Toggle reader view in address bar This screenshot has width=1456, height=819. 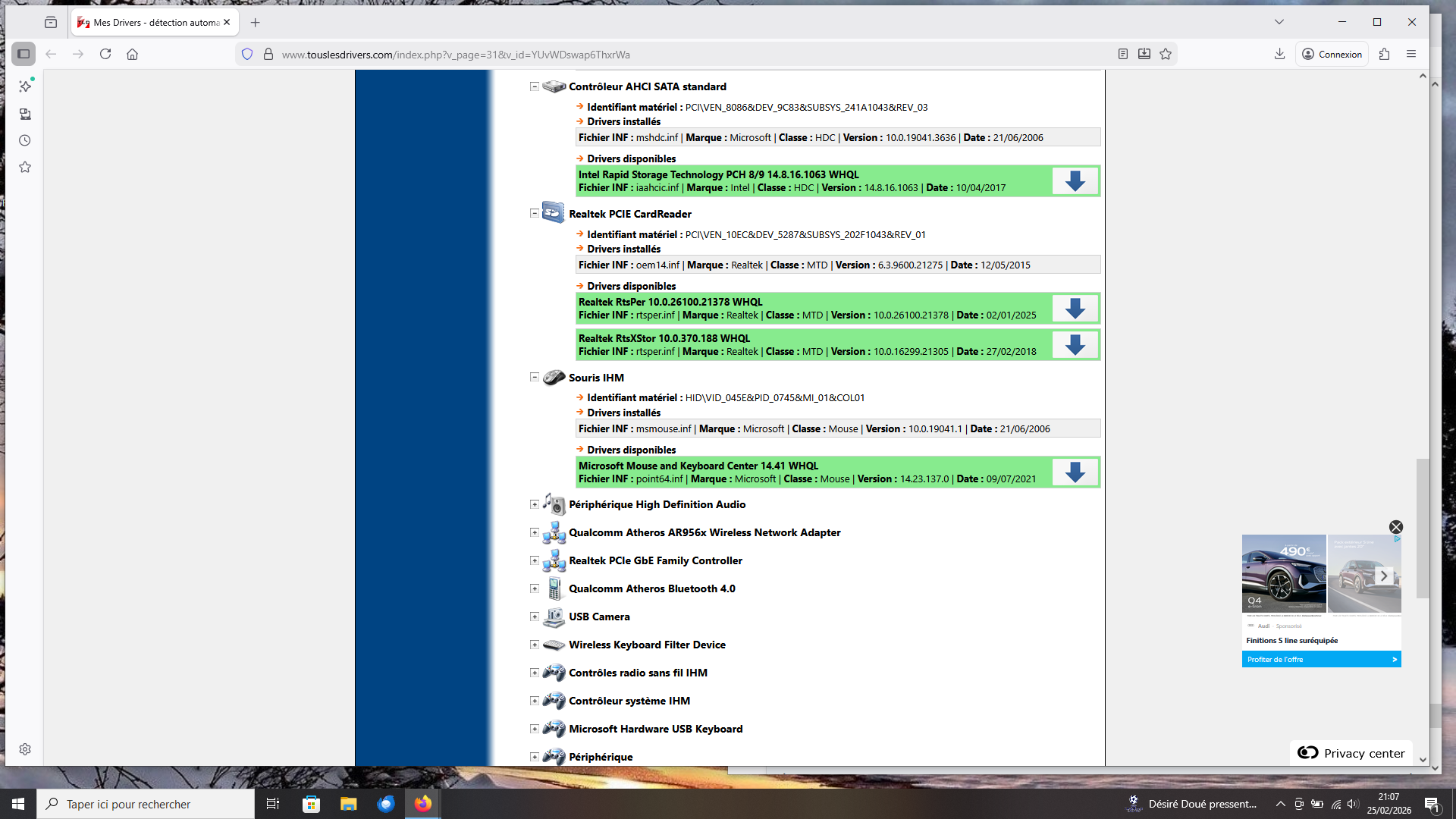(x=1123, y=54)
